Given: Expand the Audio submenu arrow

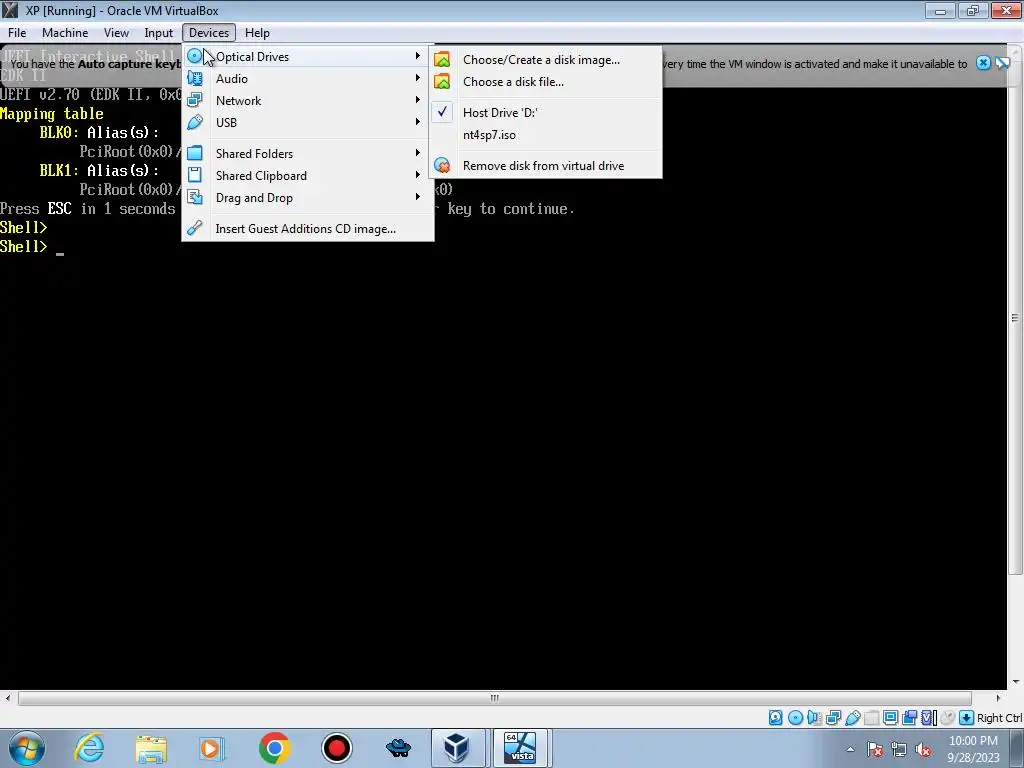Looking at the screenshot, I should pos(418,78).
